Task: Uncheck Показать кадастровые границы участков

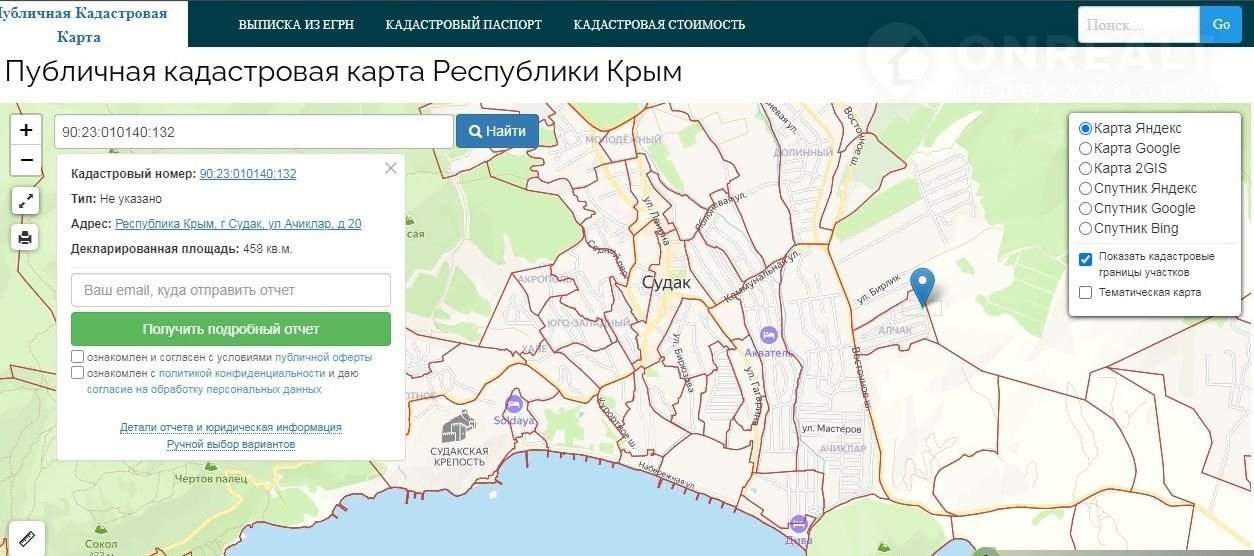Action: pos(1086,260)
